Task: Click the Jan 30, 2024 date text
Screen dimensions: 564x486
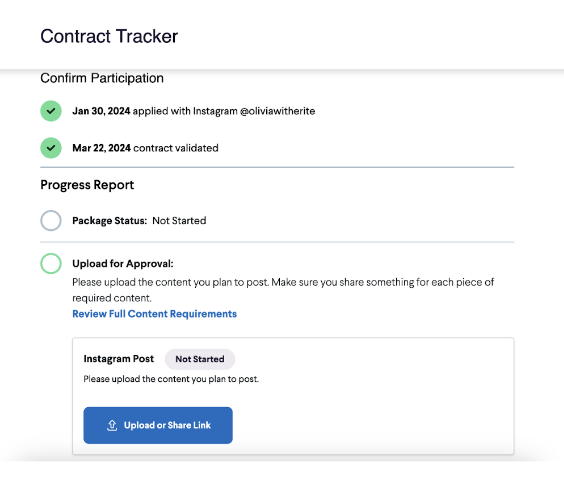Action: click(x=101, y=111)
